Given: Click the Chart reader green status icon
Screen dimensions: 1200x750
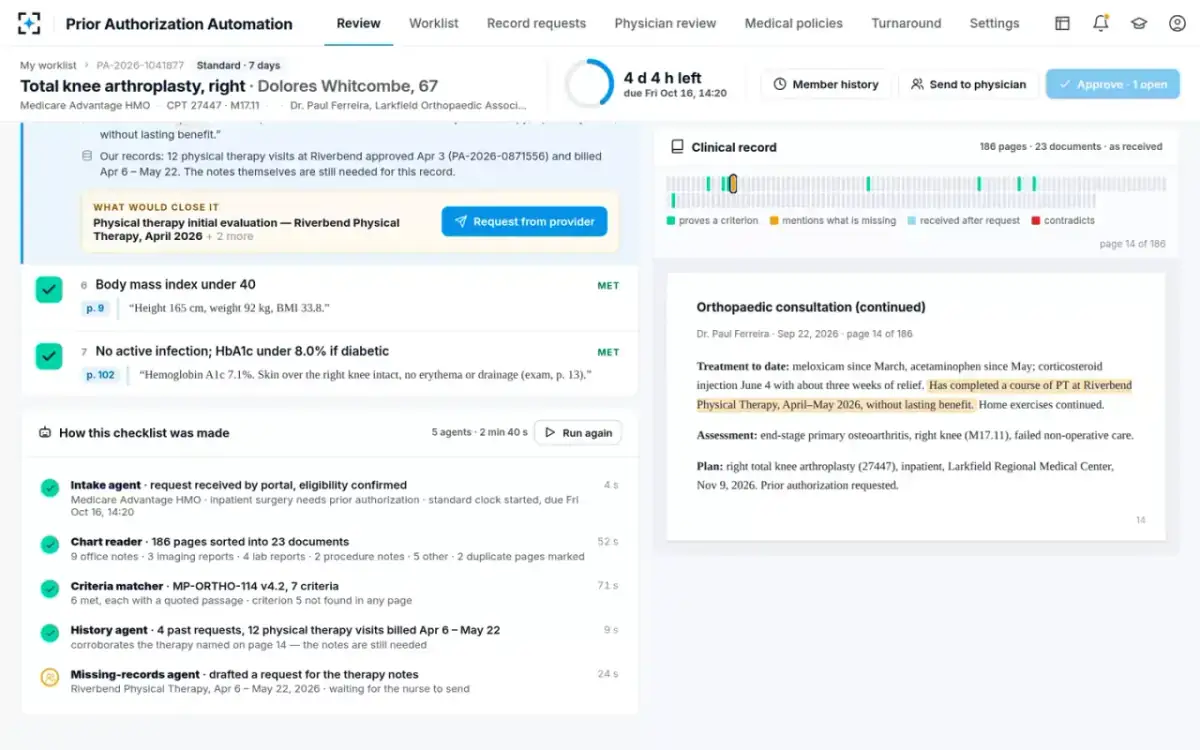Looking at the screenshot, I should pyautogui.click(x=50, y=545).
